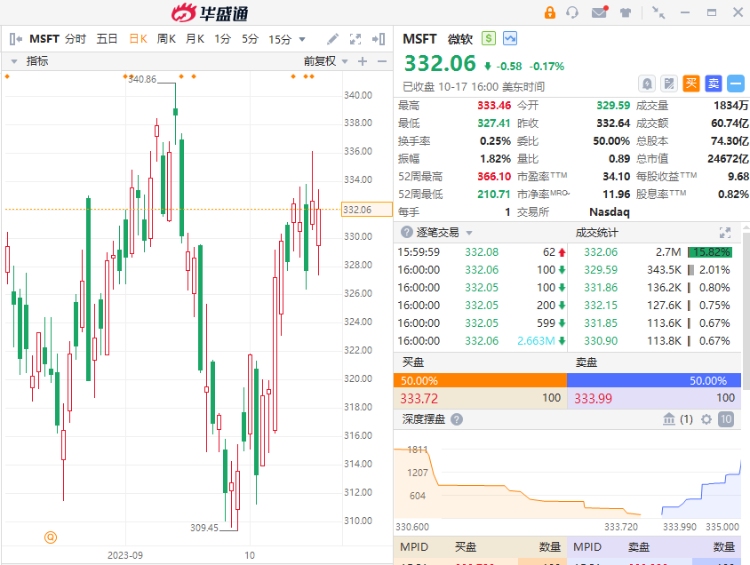The height and width of the screenshot is (565, 750).
Task: Expand the trade statistics panel
Action: [x=725, y=233]
